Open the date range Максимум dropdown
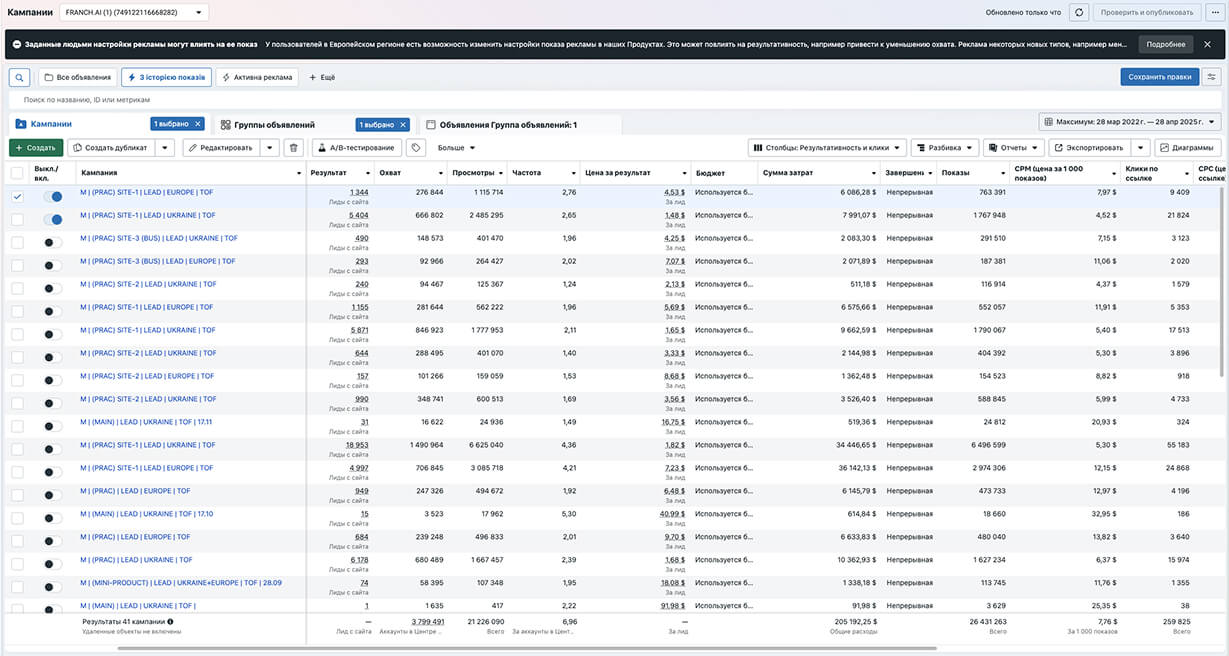Image resolution: width=1229 pixels, height=656 pixels. (1130, 122)
